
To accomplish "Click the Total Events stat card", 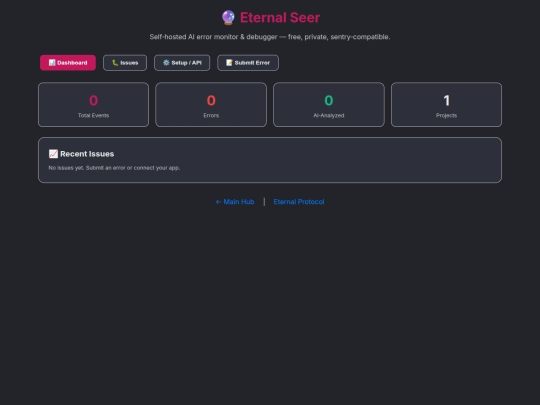I will tap(93, 105).
